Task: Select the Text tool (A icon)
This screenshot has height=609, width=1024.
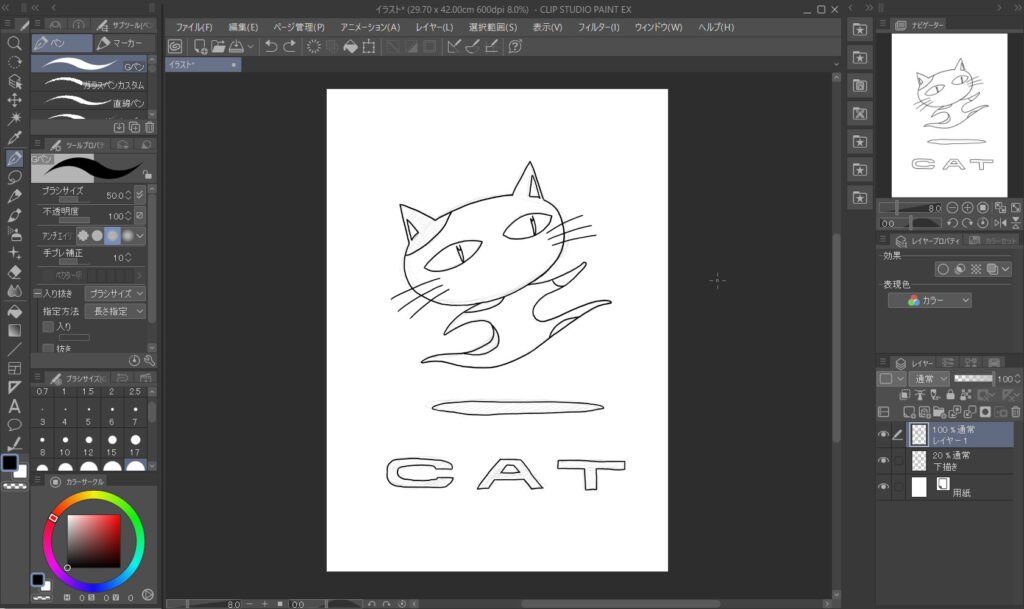Action: pos(15,406)
